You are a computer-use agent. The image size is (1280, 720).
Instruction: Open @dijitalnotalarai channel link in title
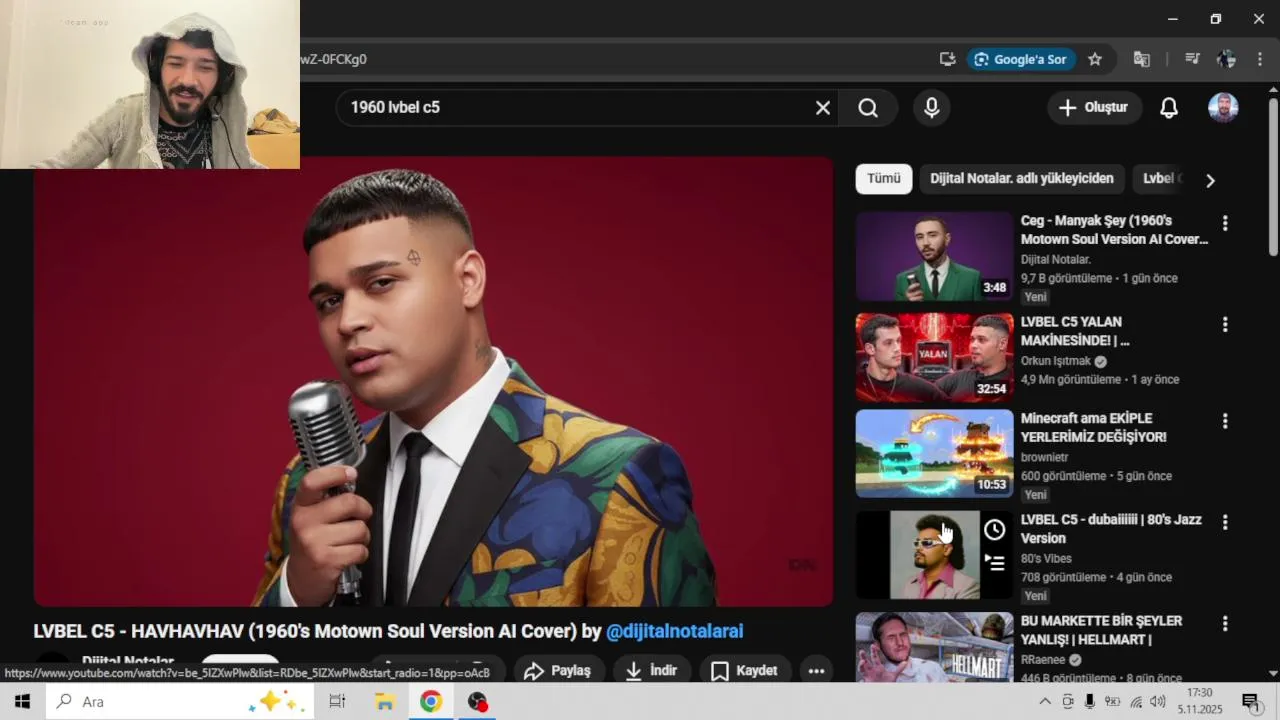pos(674,631)
